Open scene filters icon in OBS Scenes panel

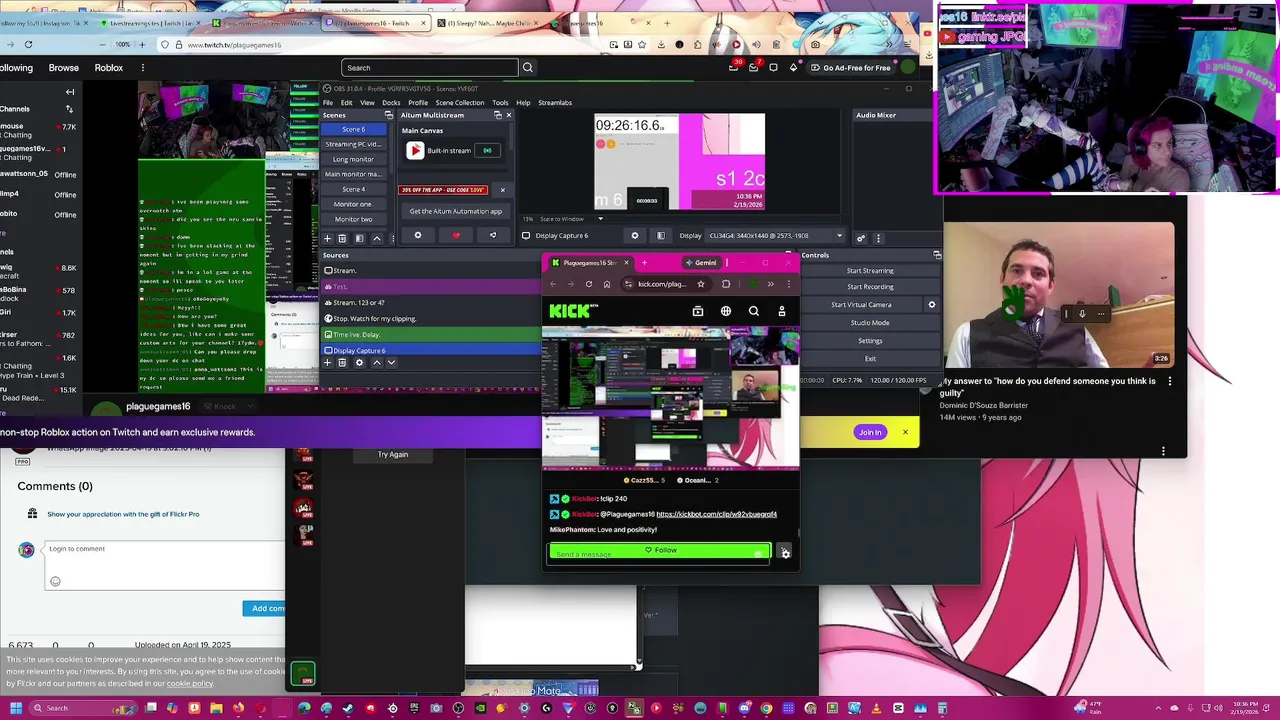(359, 238)
